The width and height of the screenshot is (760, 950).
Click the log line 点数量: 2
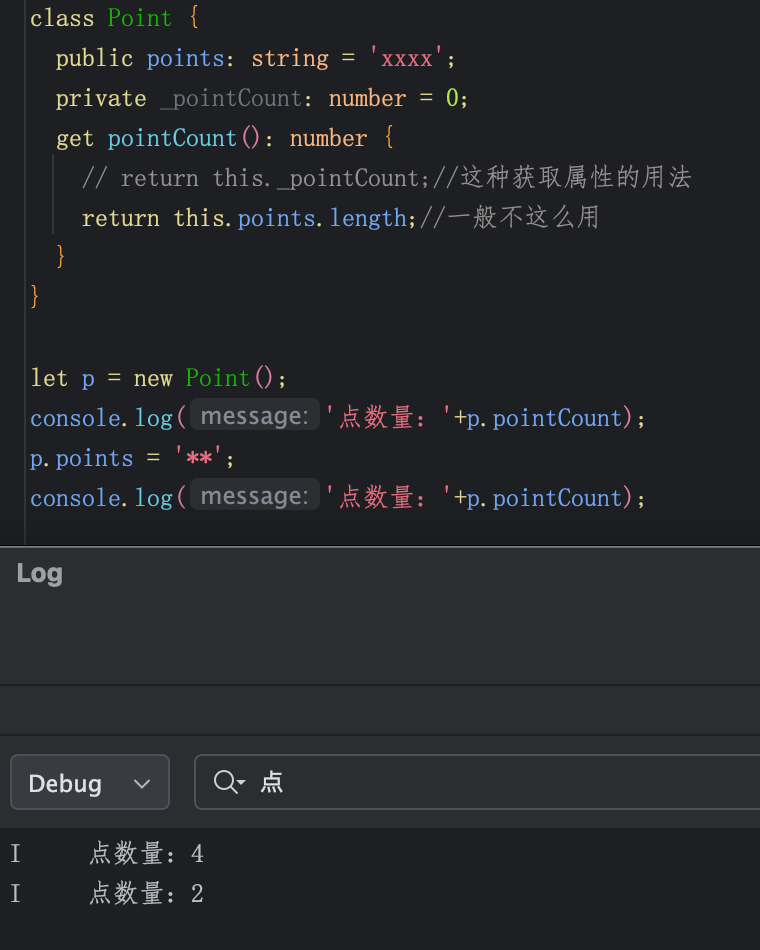(x=147, y=894)
